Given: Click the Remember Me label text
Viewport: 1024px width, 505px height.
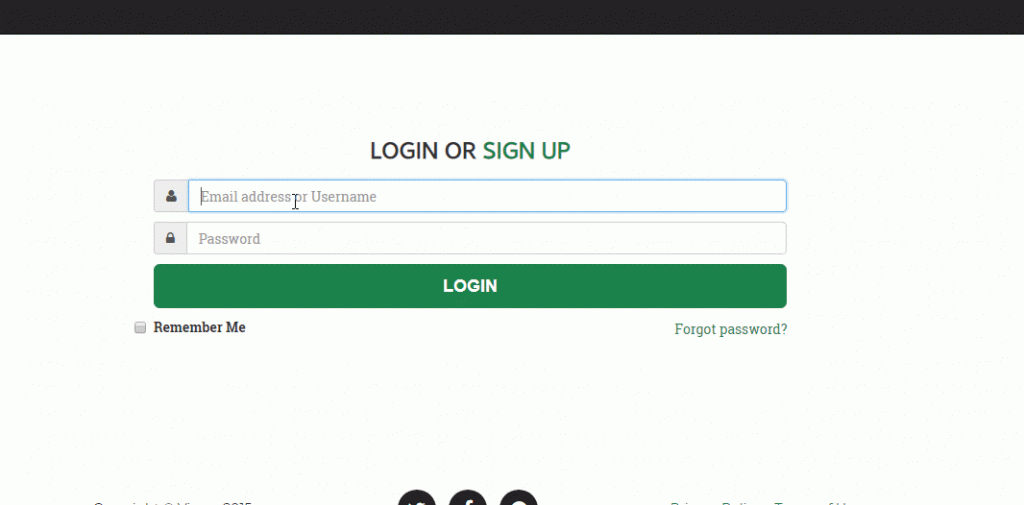Looking at the screenshot, I should click(x=199, y=327).
